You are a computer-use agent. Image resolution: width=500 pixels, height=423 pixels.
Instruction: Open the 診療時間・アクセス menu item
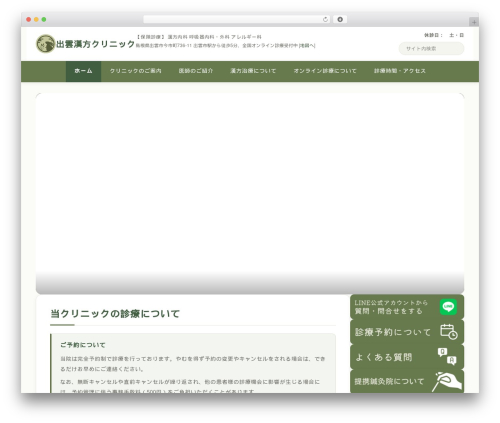(400, 71)
